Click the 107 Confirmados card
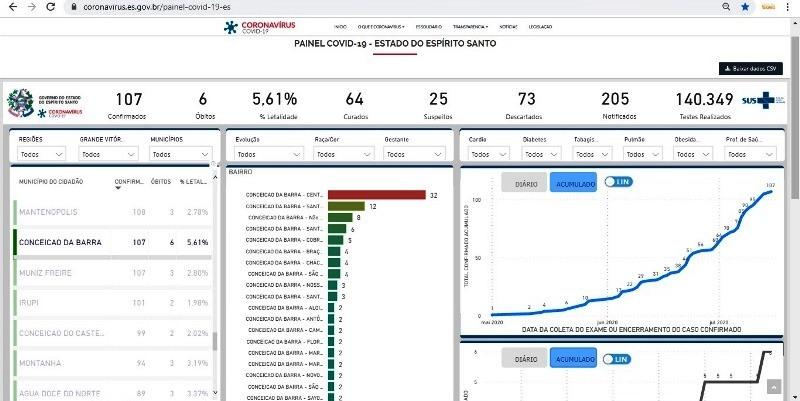Screen dimensions: 800x401 pos(128,105)
